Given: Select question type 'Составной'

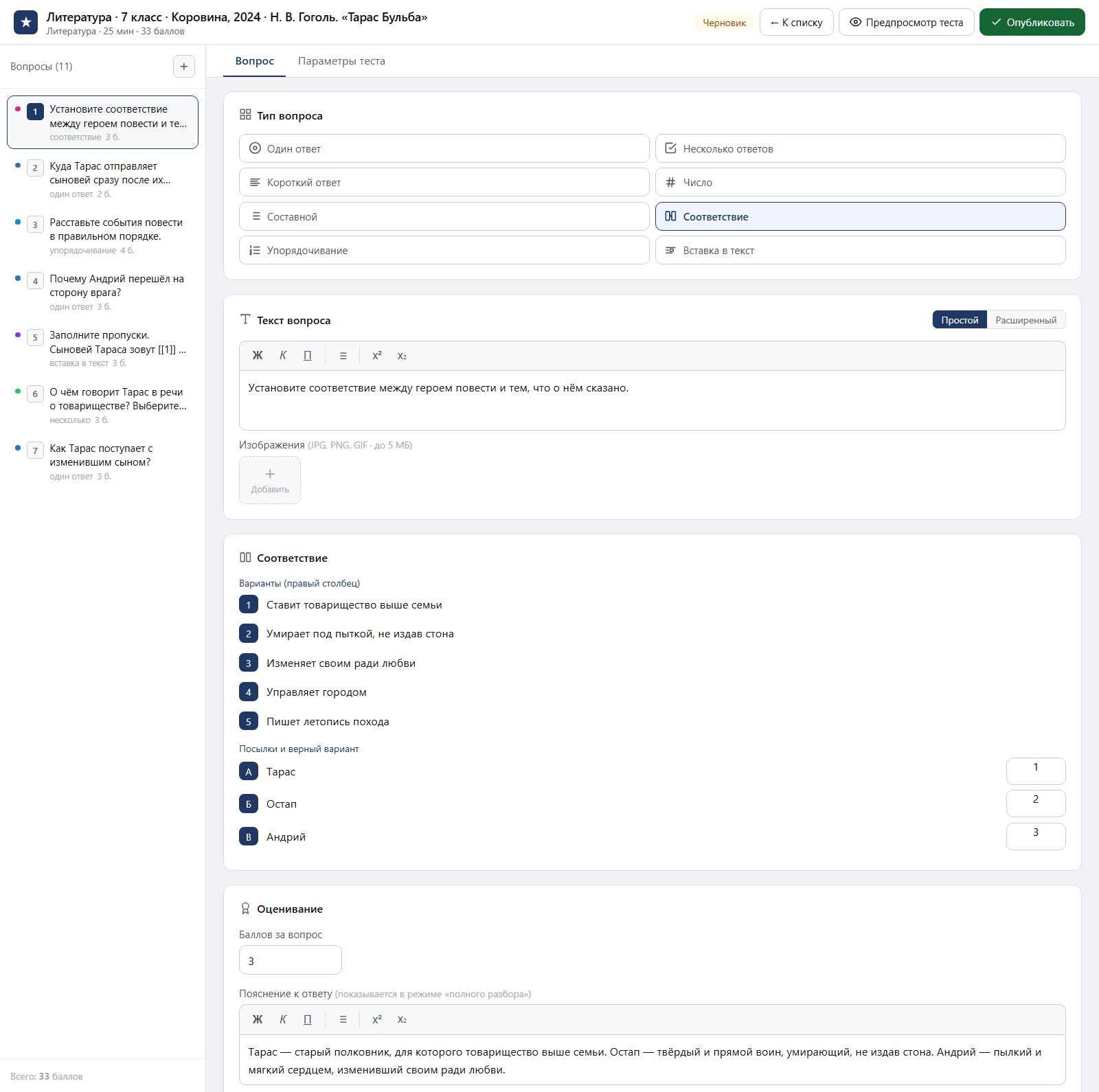Looking at the screenshot, I should [x=444, y=216].
